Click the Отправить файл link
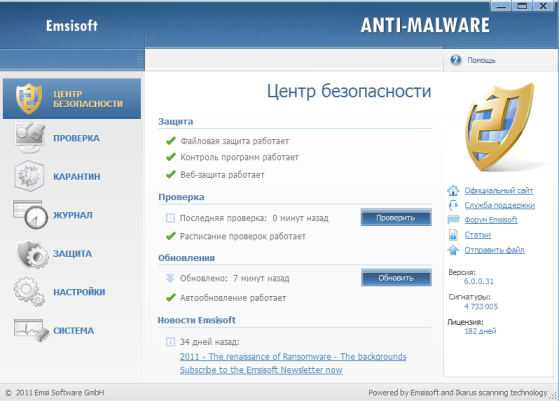Screen dimensions: 559x401 494,250
